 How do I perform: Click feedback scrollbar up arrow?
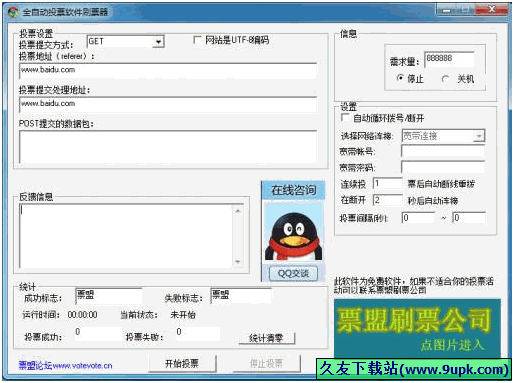(x=238, y=211)
